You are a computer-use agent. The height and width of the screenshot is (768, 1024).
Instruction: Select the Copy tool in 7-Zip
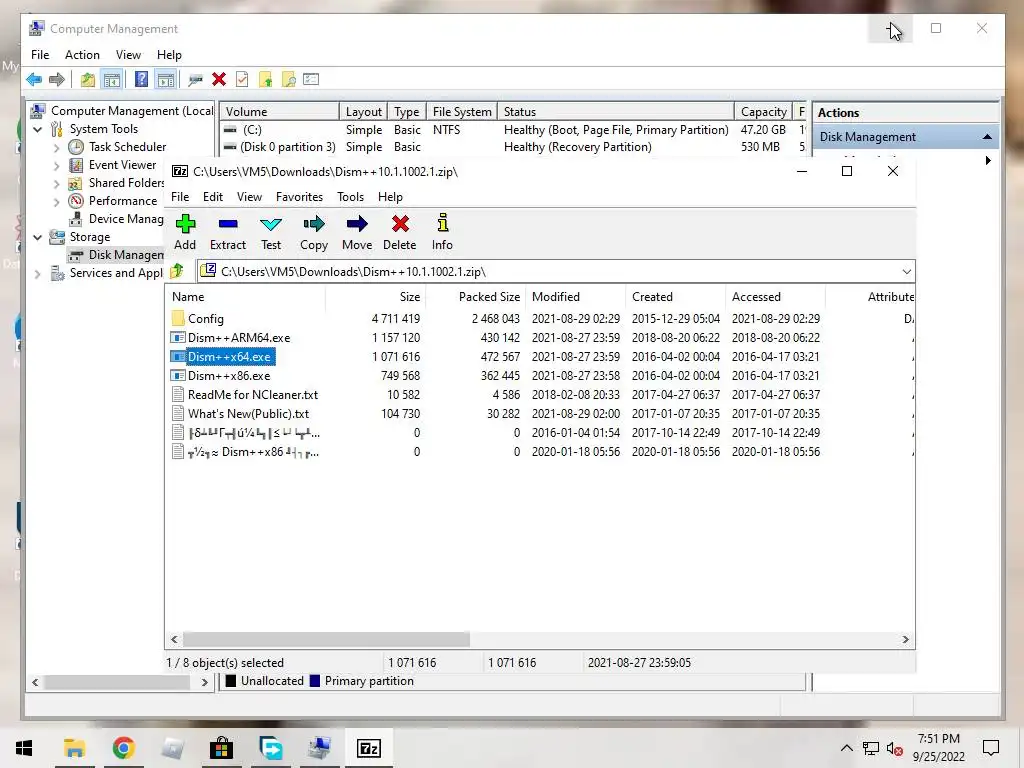[x=313, y=232]
